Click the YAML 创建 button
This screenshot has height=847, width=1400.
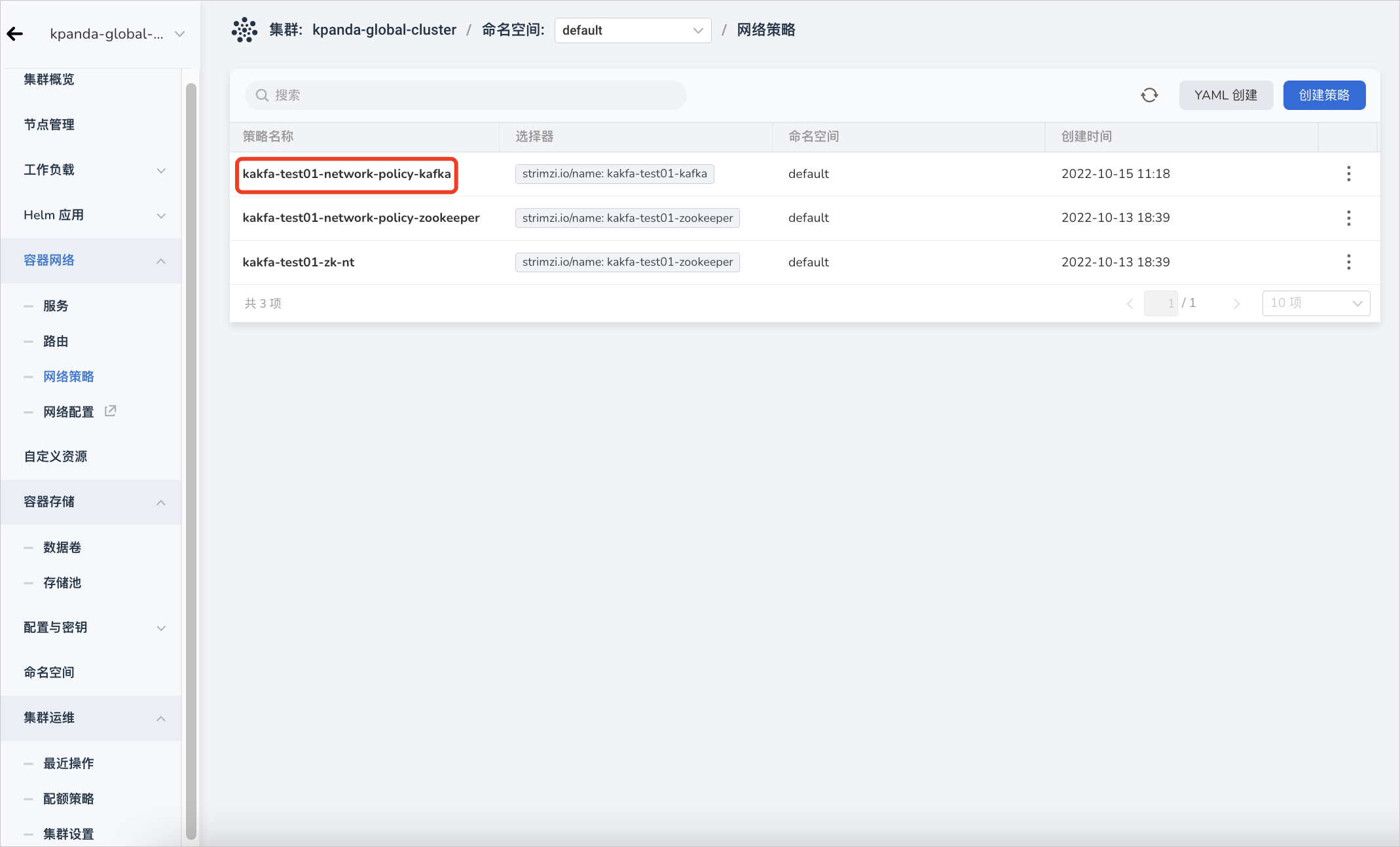click(x=1226, y=96)
